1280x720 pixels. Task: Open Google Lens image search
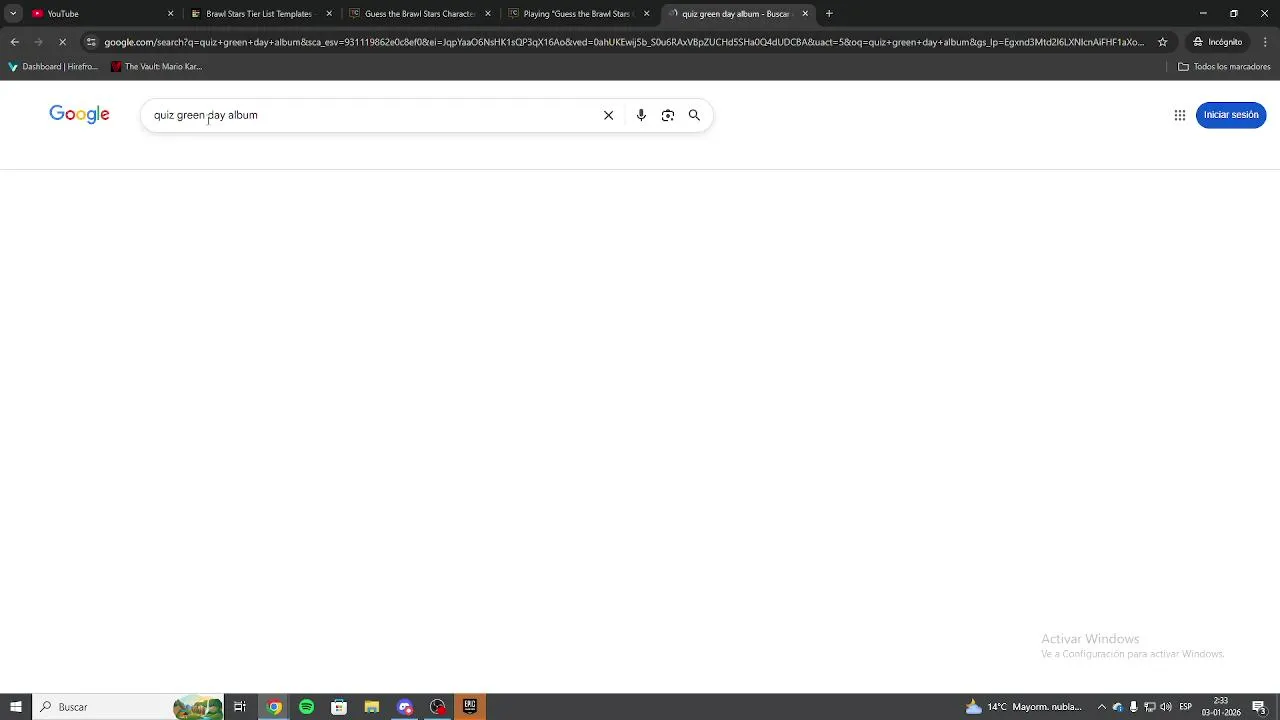[x=668, y=115]
